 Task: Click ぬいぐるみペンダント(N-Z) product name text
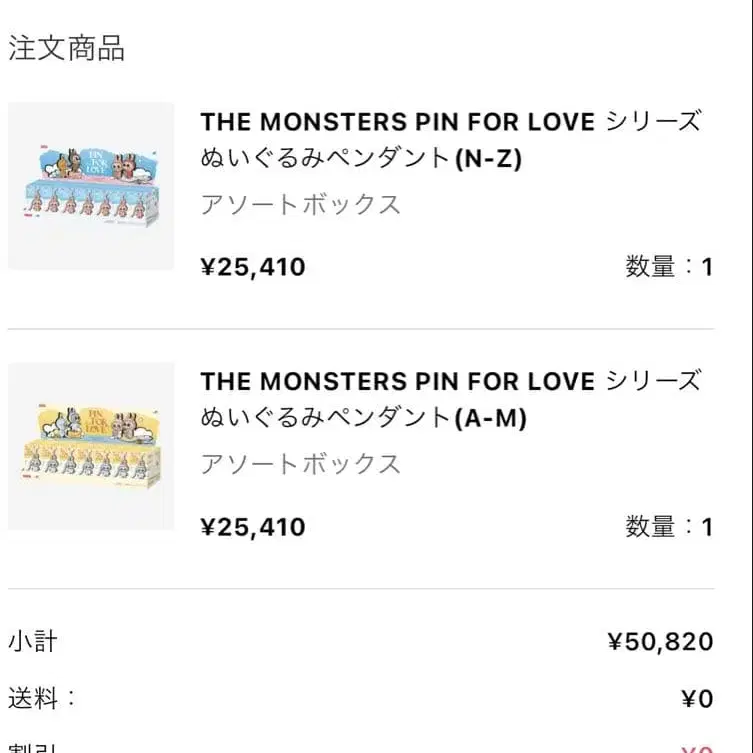361,158
